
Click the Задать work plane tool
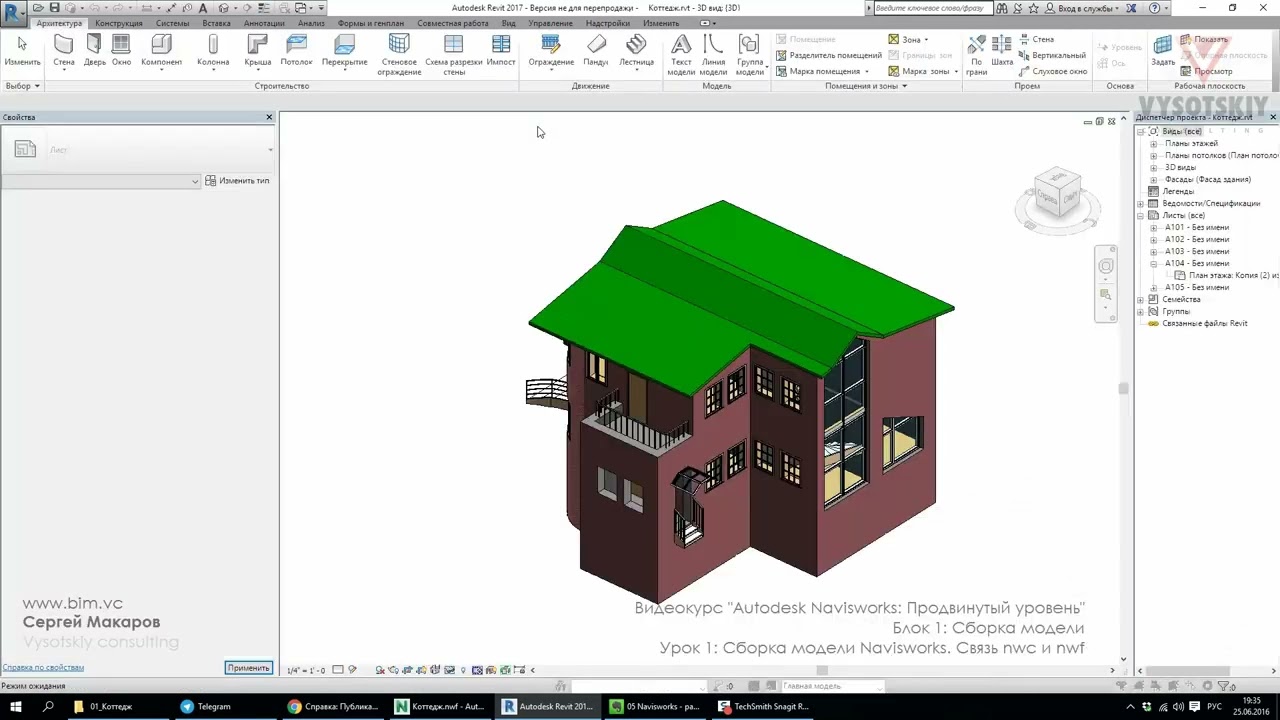pos(1163,51)
